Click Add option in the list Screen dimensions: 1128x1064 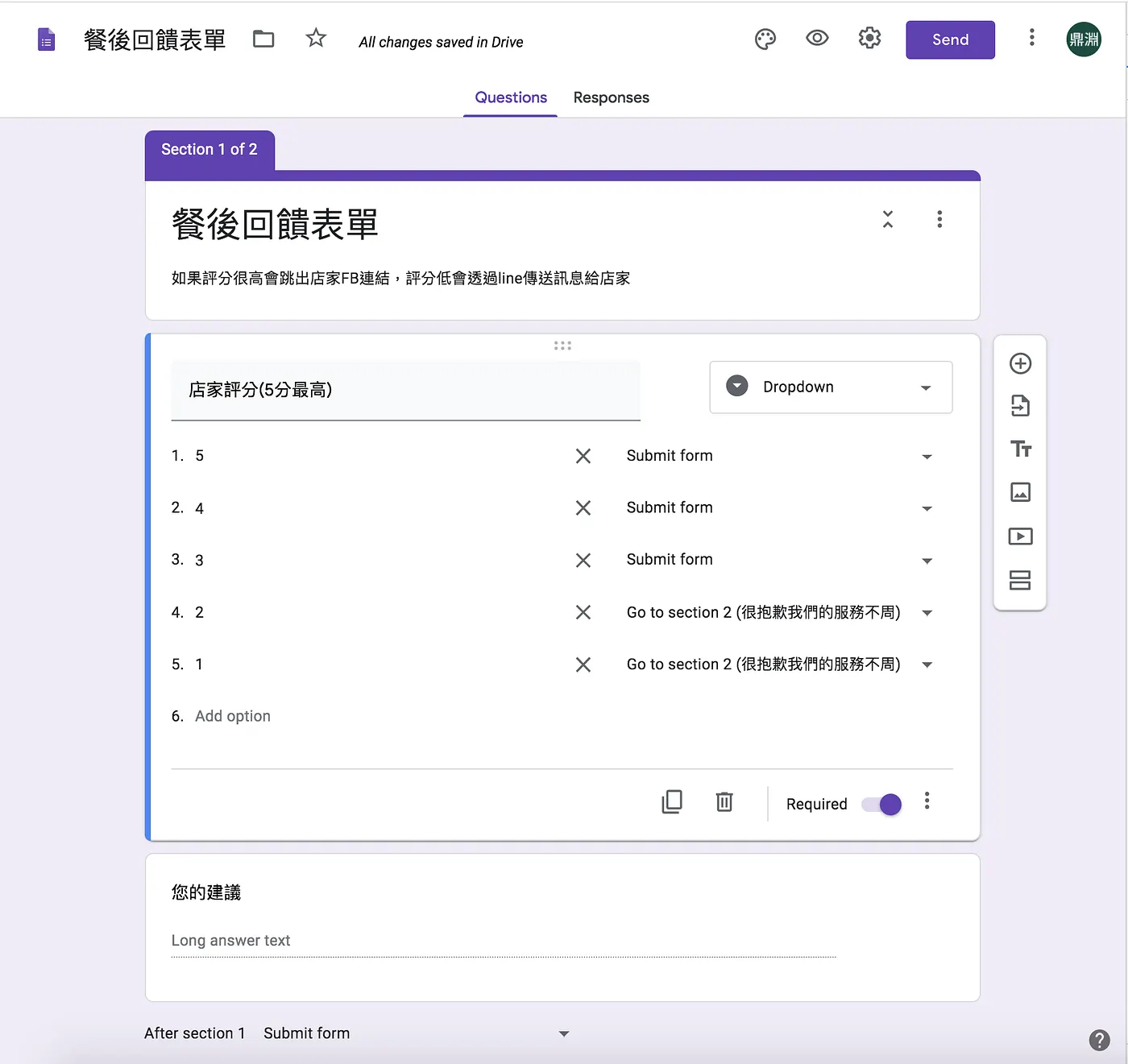tap(233, 716)
